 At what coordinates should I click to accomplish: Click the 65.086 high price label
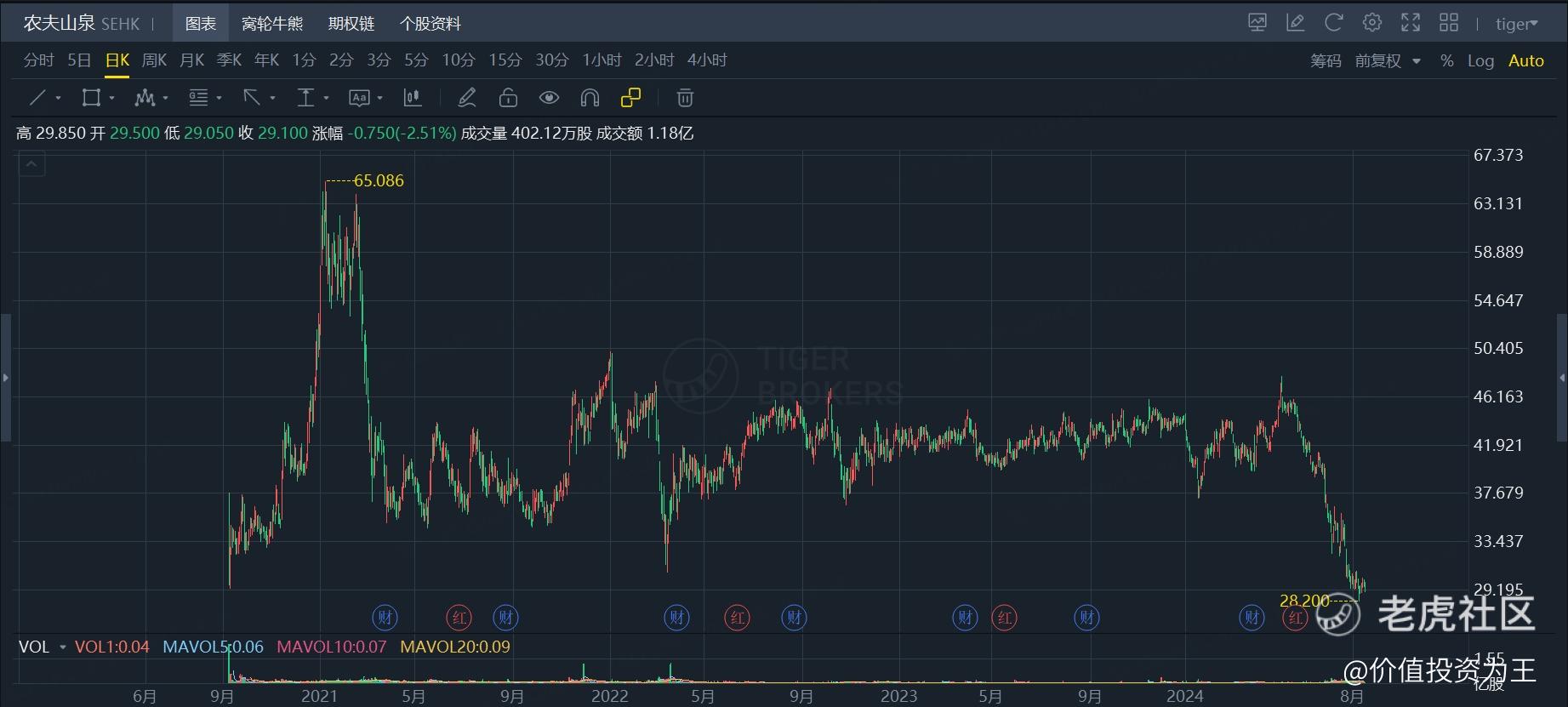point(379,180)
